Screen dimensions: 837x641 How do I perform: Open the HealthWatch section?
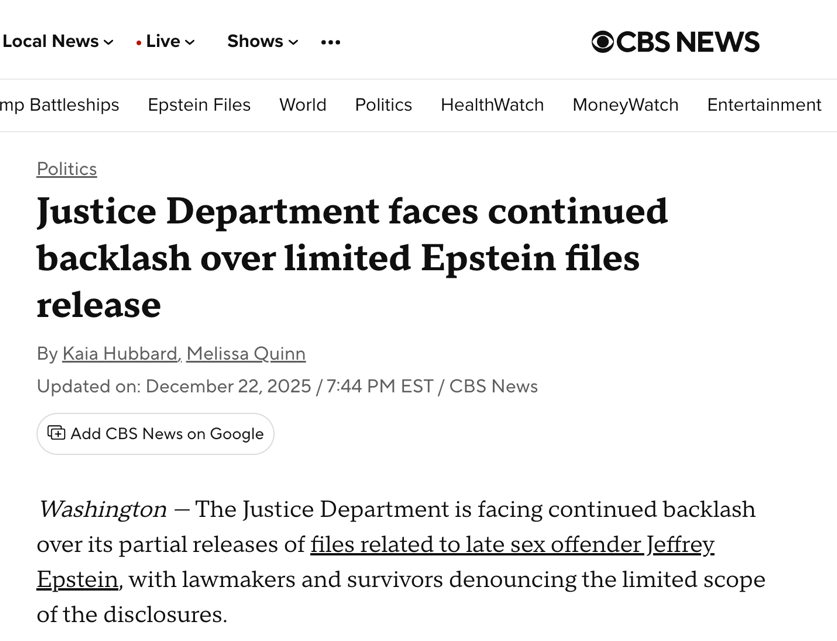[492, 105]
